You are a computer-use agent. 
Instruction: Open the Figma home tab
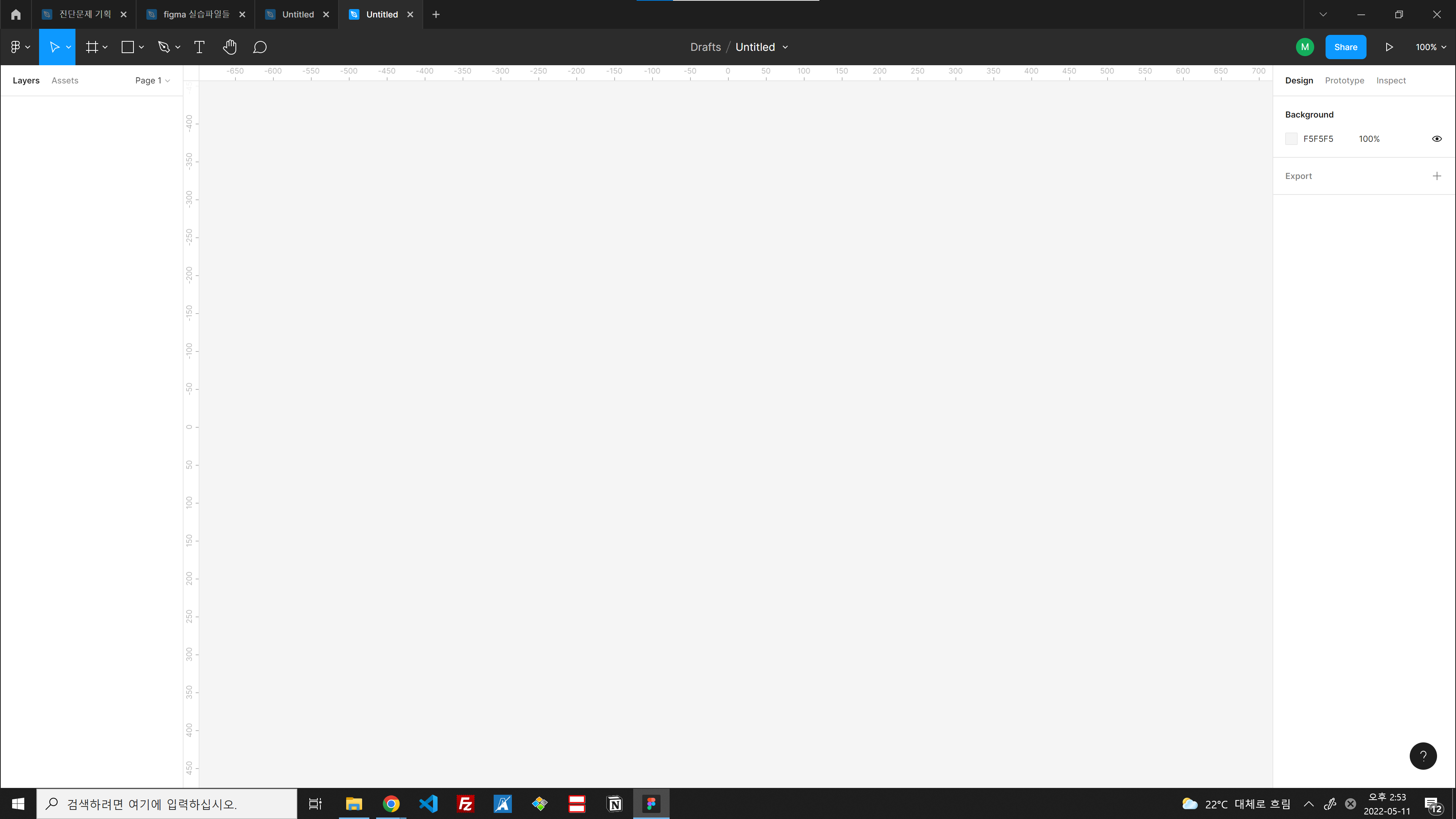click(16, 15)
